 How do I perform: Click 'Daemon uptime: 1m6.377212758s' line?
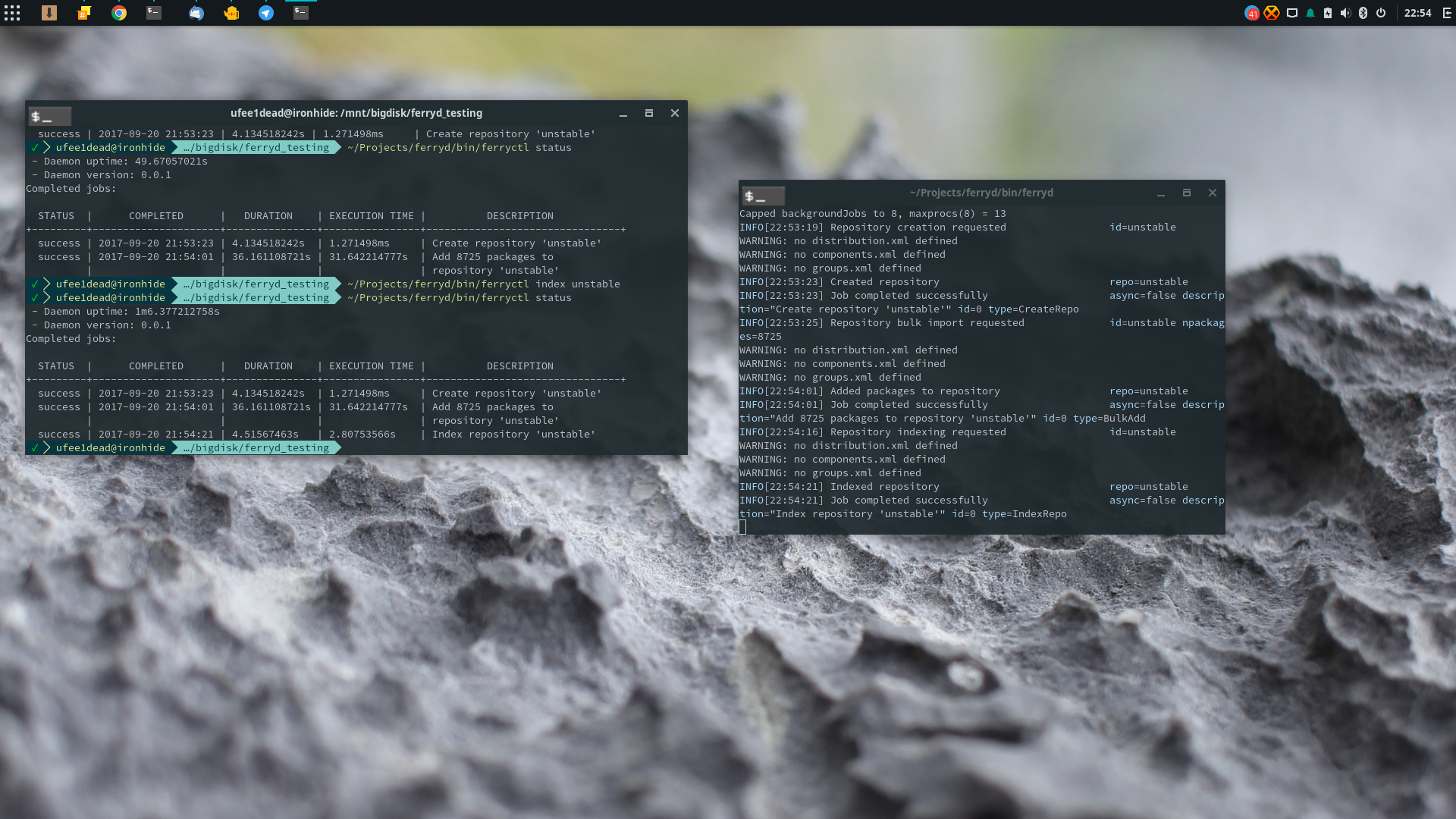[126, 312]
